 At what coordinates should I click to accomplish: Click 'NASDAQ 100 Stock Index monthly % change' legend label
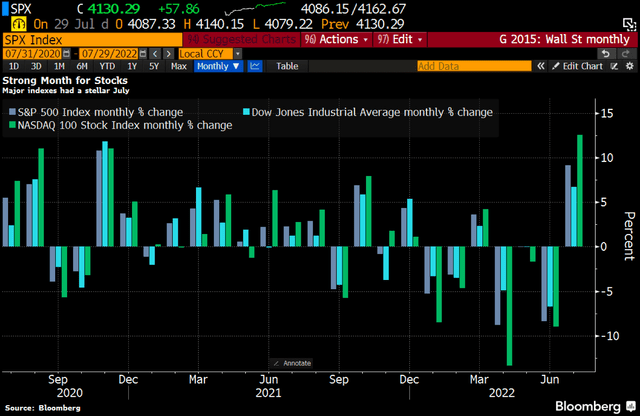tap(125, 125)
